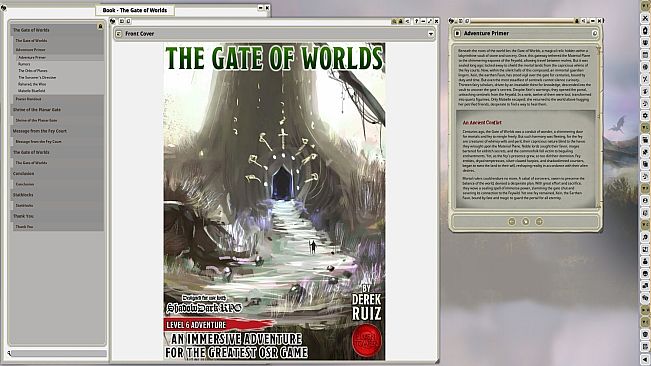Click the Adventure Primer text scrollbar

[599, 127]
